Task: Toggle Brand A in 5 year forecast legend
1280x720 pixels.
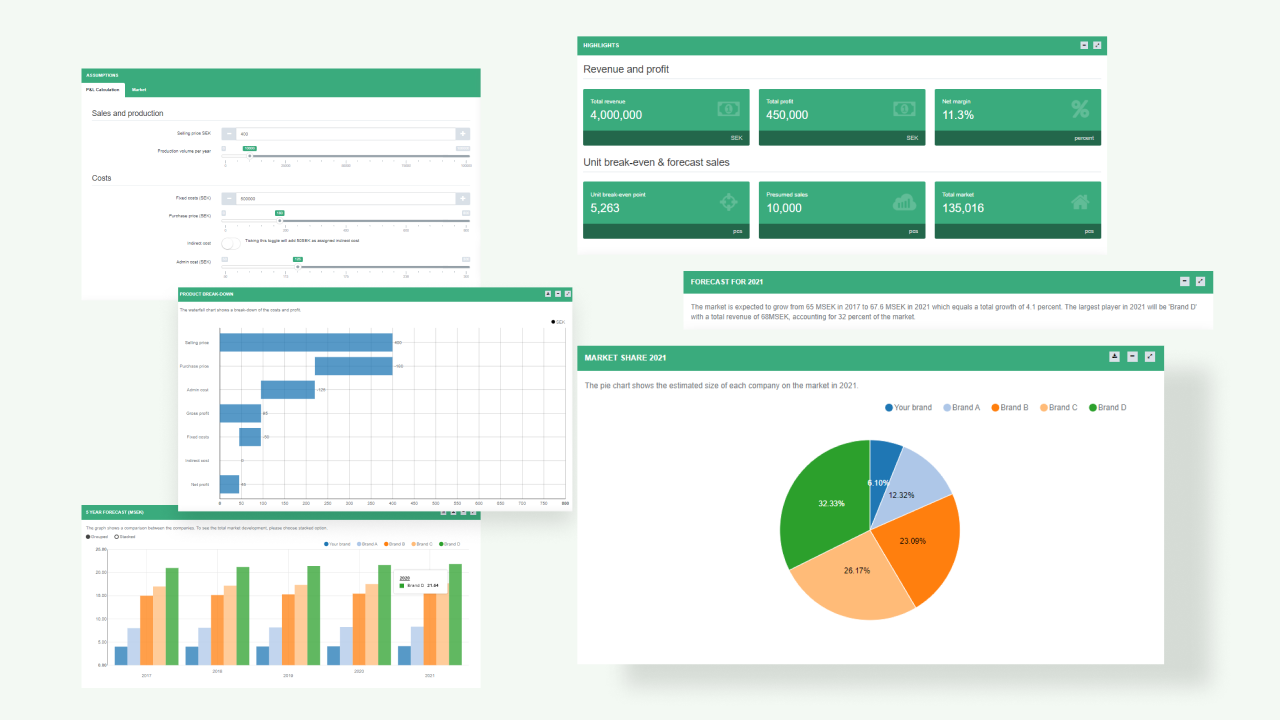Action: tap(367, 544)
